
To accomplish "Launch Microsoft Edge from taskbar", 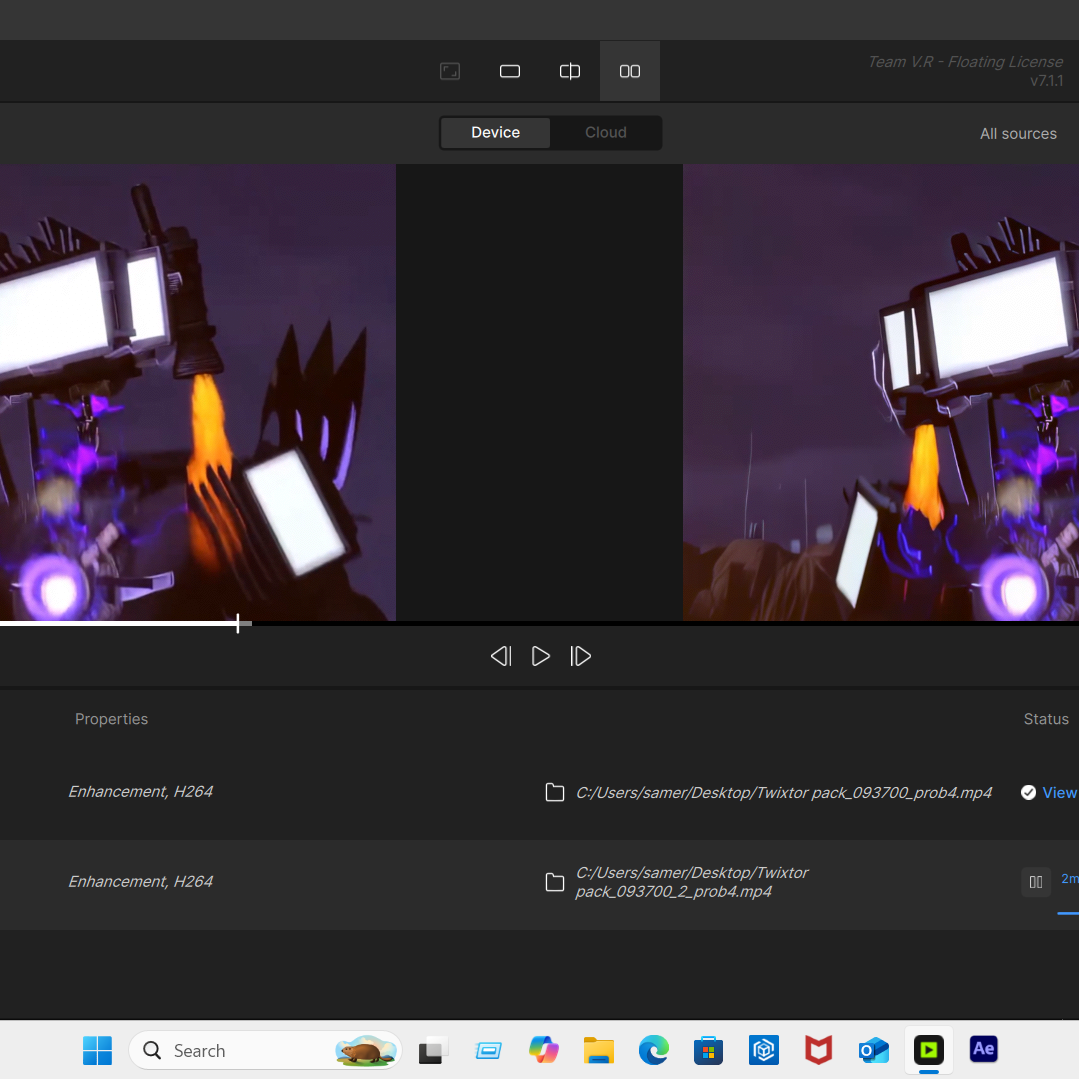I will (654, 1051).
